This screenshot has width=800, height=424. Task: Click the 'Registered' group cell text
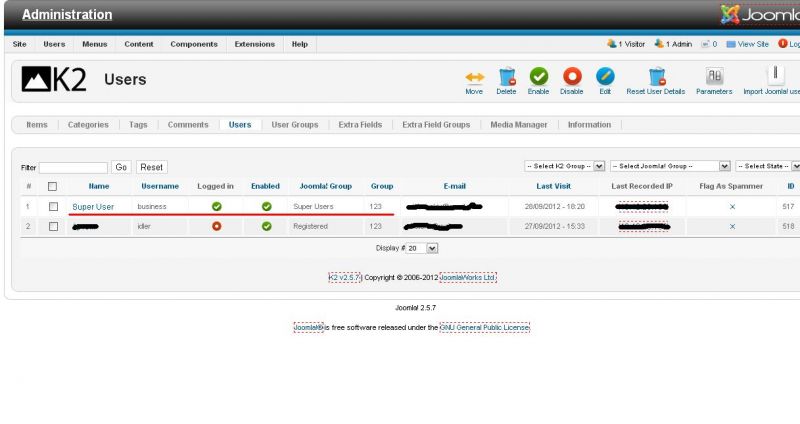pos(310,227)
